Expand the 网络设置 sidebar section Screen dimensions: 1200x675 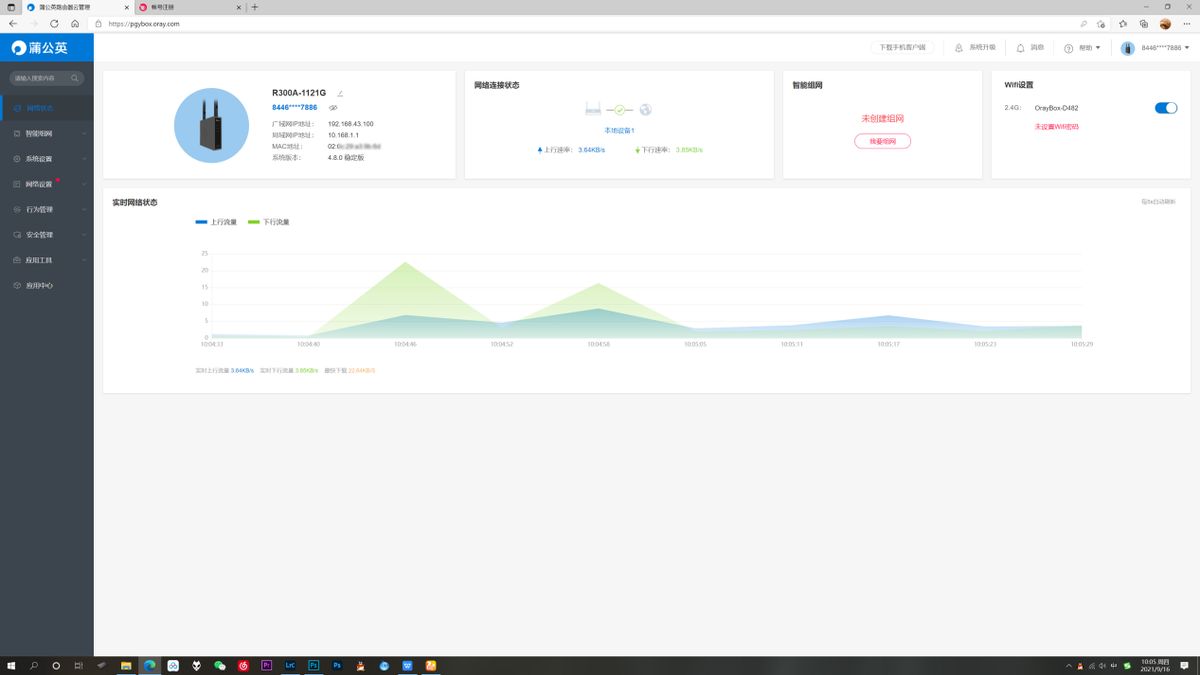(46, 184)
